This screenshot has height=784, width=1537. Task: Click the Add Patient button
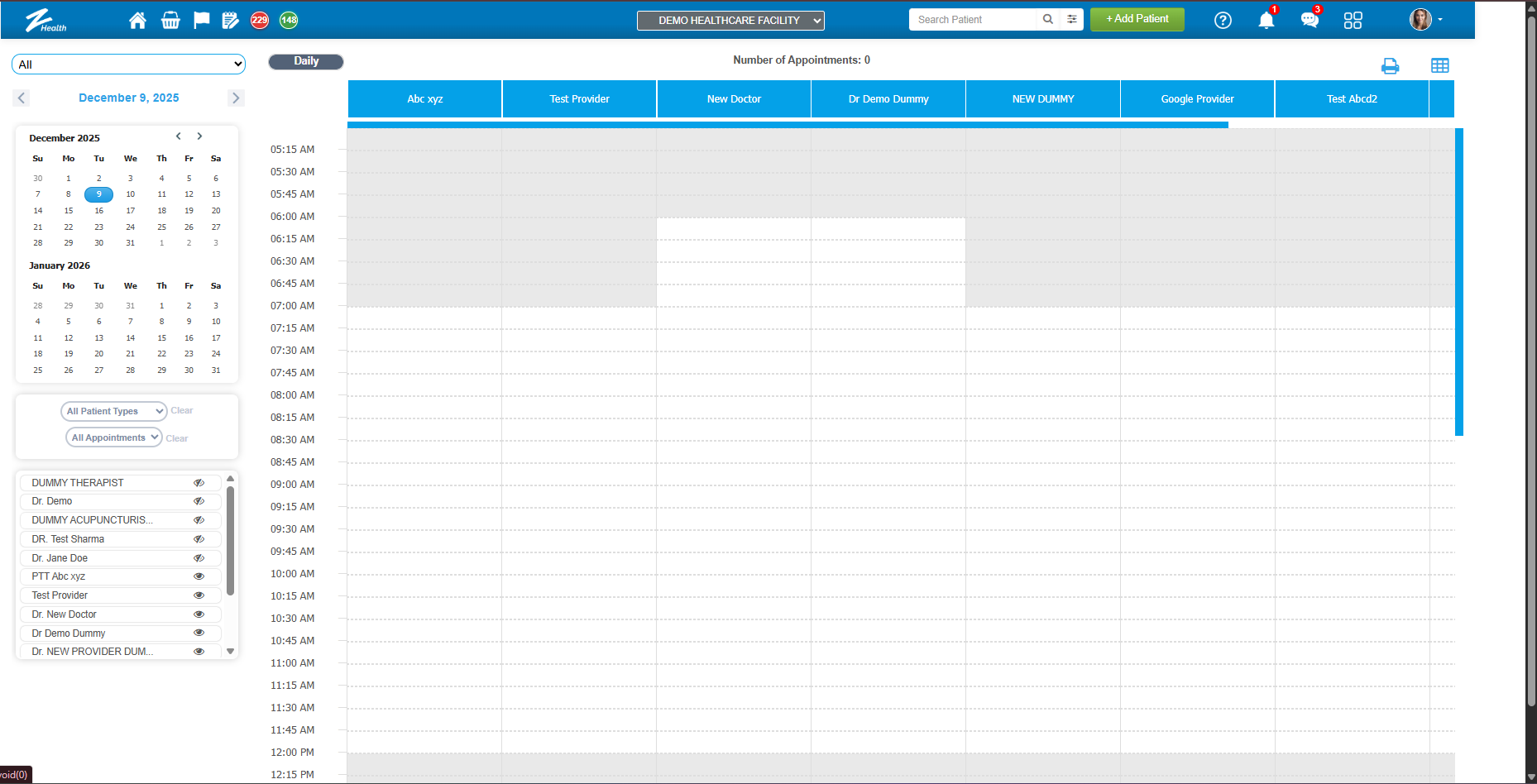tap(1137, 19)
